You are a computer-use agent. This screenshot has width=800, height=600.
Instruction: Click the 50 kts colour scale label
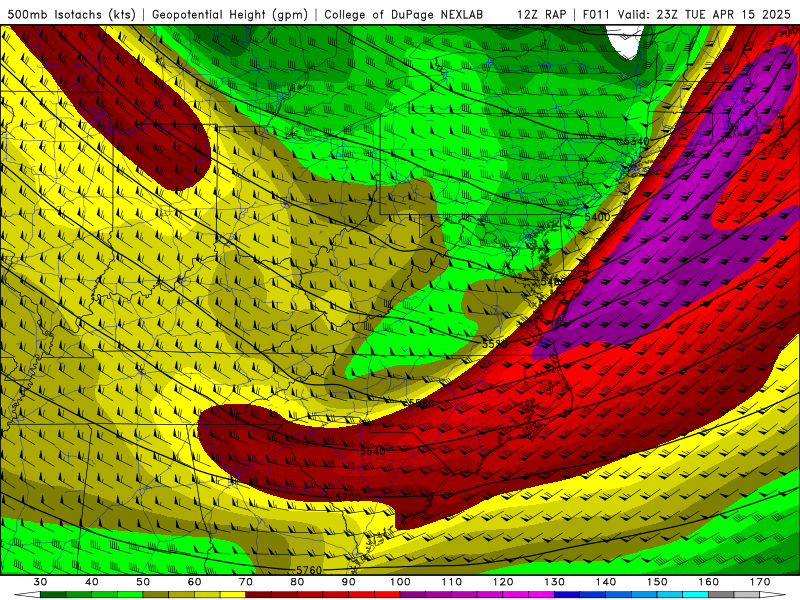143,582
